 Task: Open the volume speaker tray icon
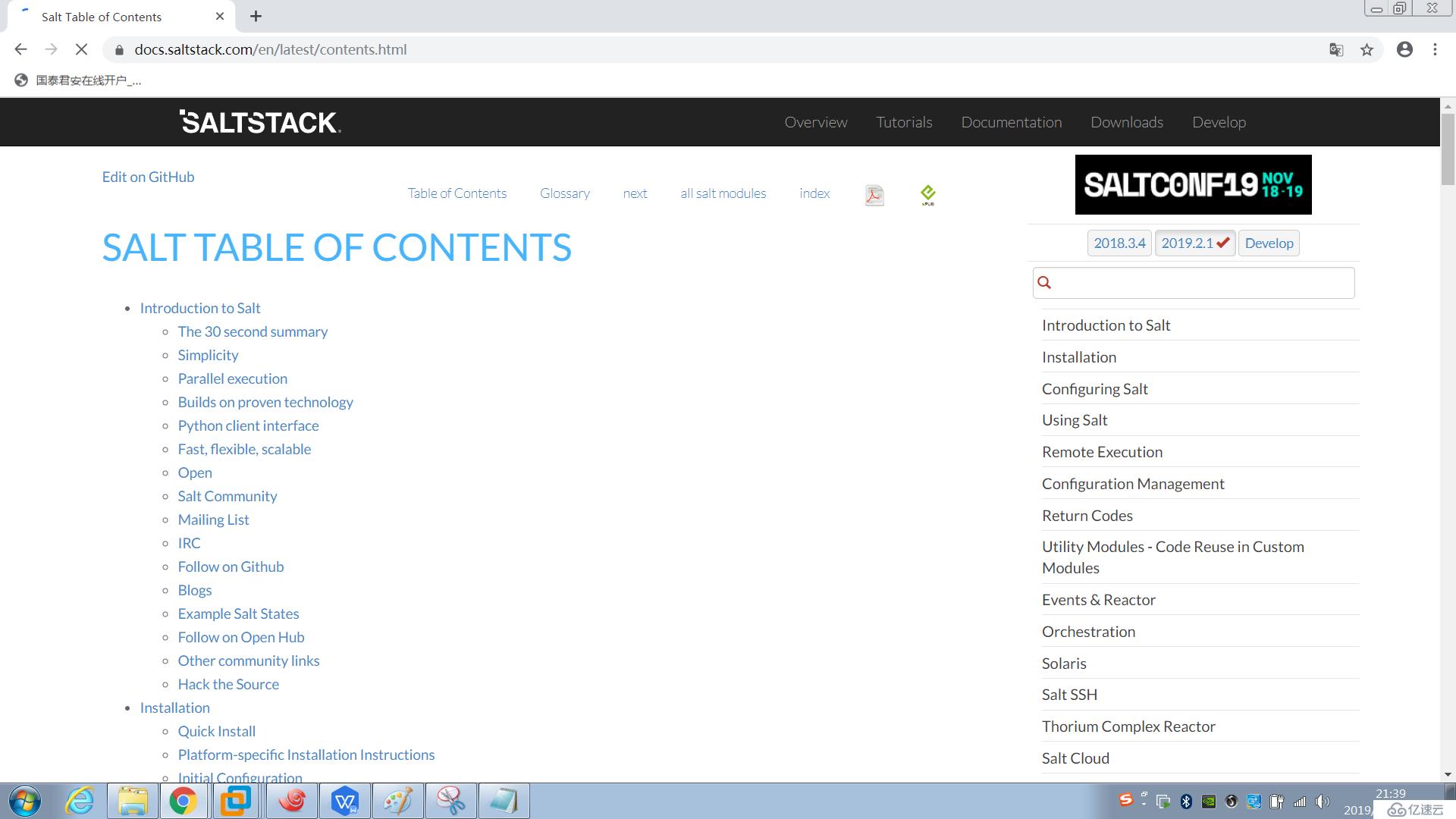tap(1323, 802)
